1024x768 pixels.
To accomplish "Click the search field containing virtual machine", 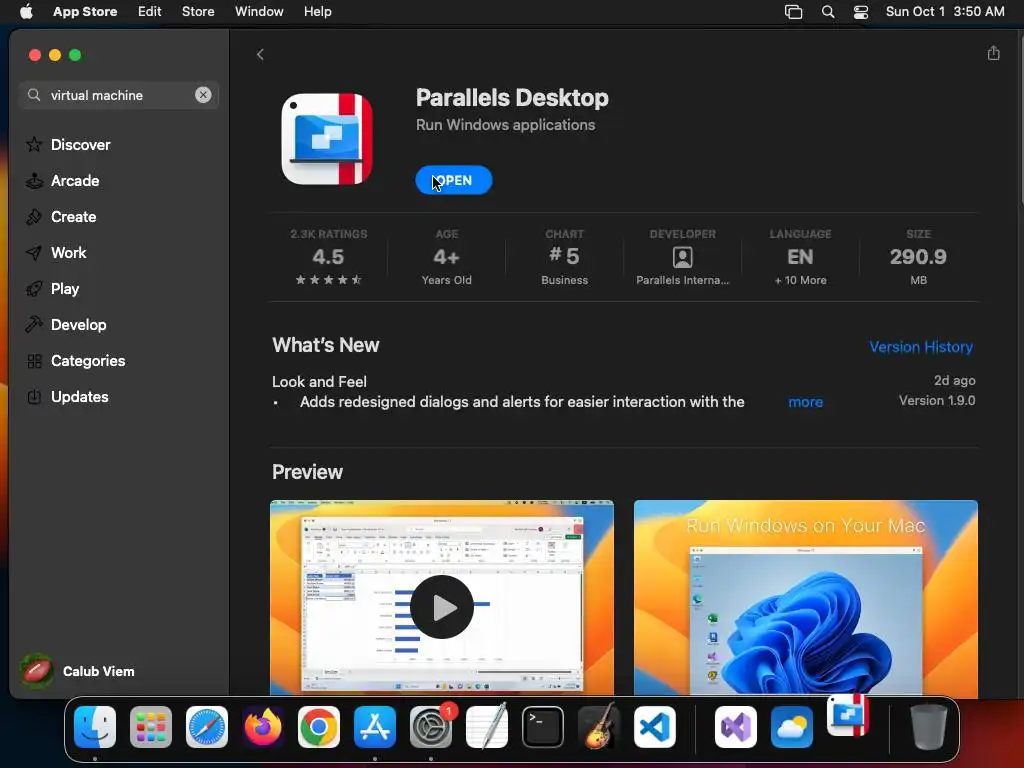I will [118, 95].
